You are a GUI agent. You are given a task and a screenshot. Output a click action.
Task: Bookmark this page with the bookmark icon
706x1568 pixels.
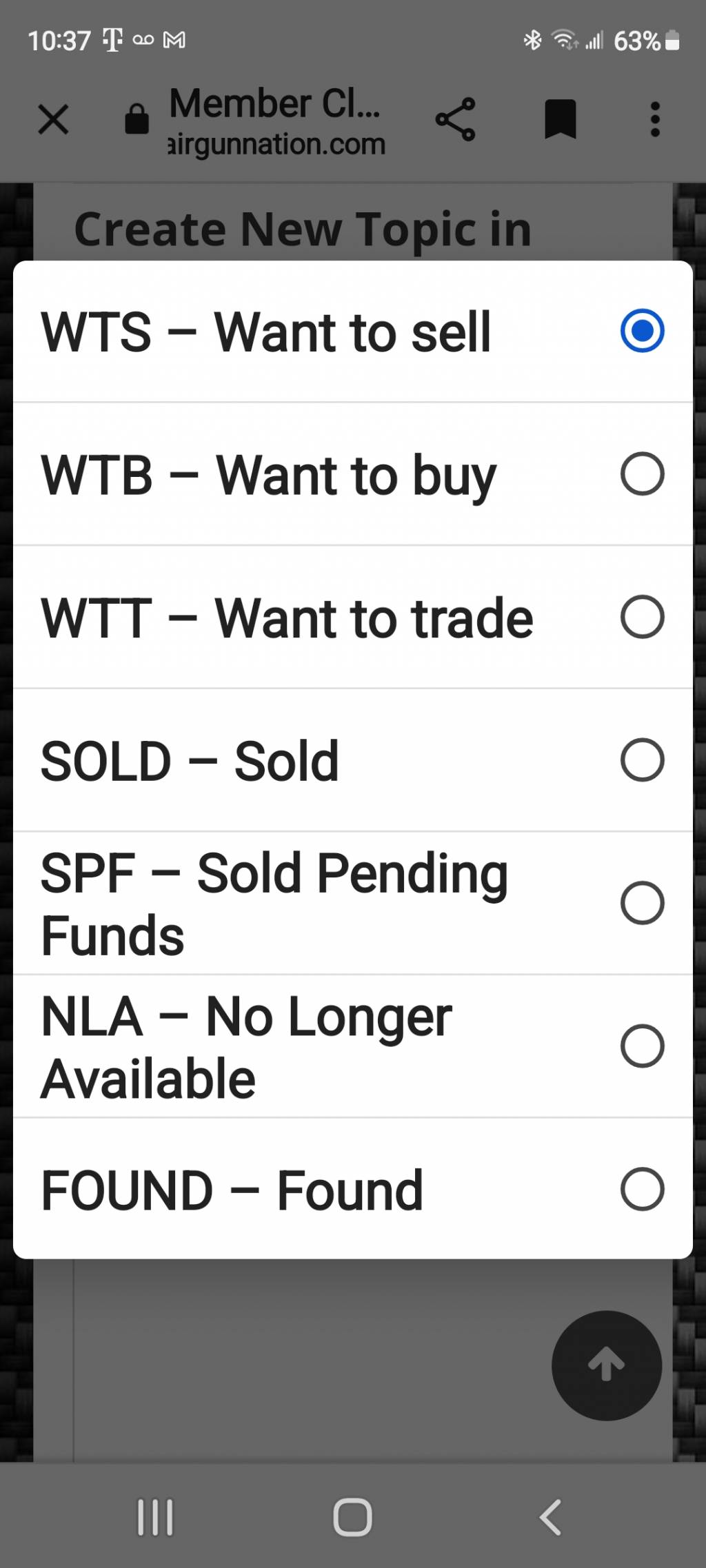coord(560,119)
